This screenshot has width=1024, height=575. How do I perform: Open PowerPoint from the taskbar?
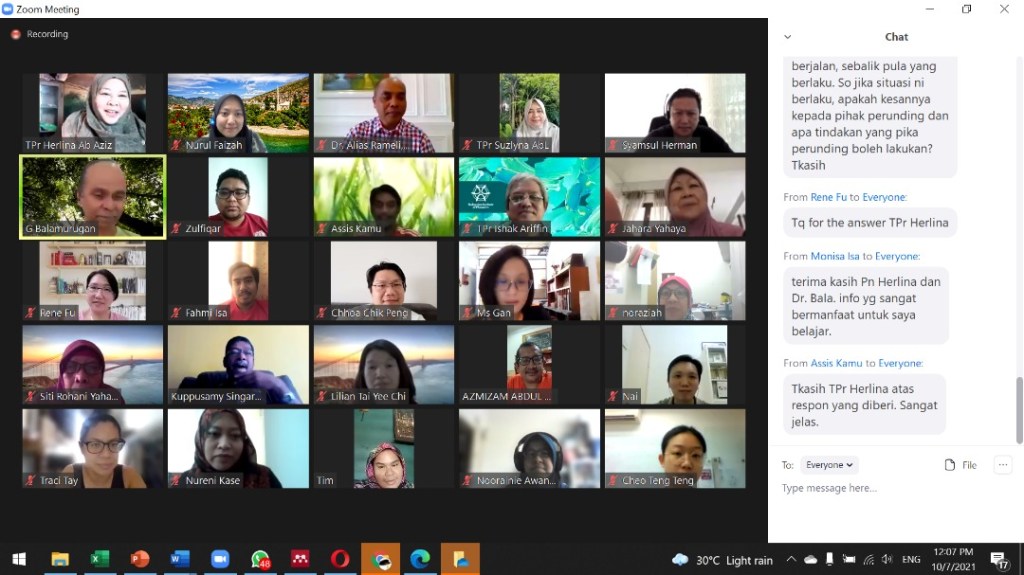coord(140,559)
